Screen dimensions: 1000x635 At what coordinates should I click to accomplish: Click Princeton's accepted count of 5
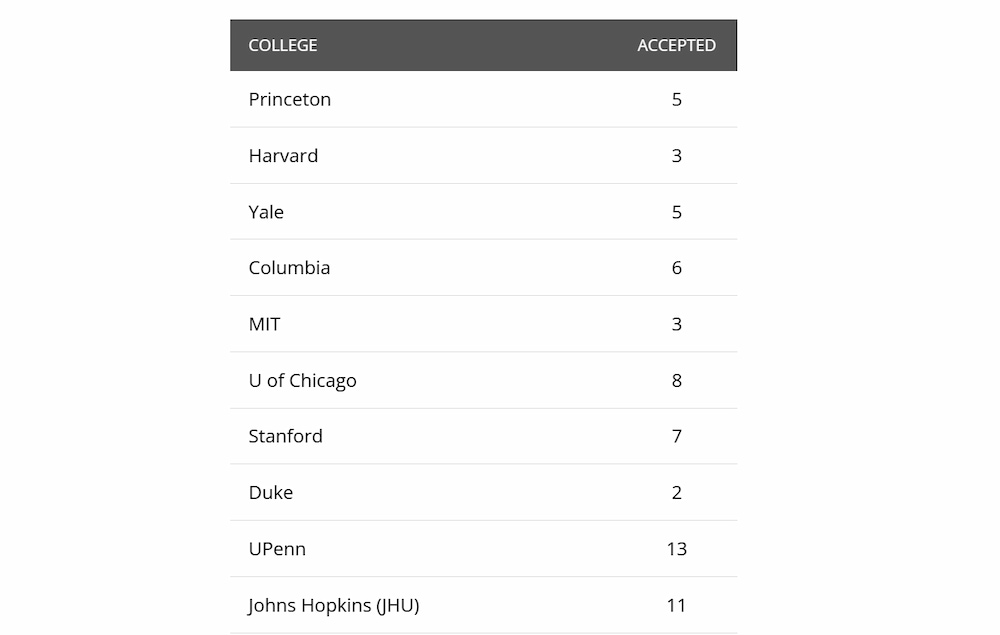point(677,99)
